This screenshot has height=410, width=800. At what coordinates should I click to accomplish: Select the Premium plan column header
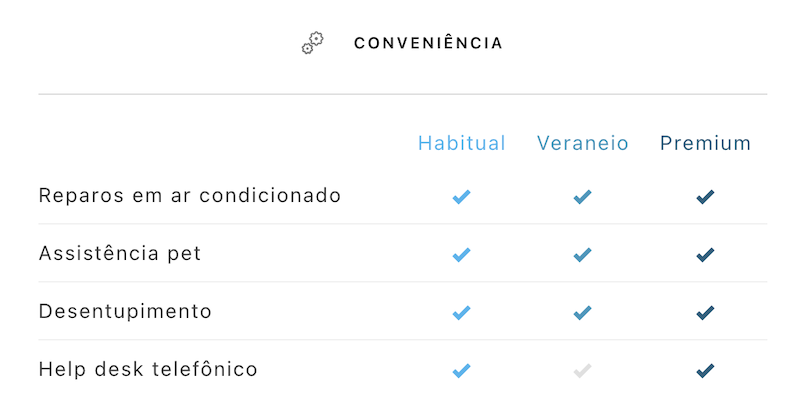point(706,143)
